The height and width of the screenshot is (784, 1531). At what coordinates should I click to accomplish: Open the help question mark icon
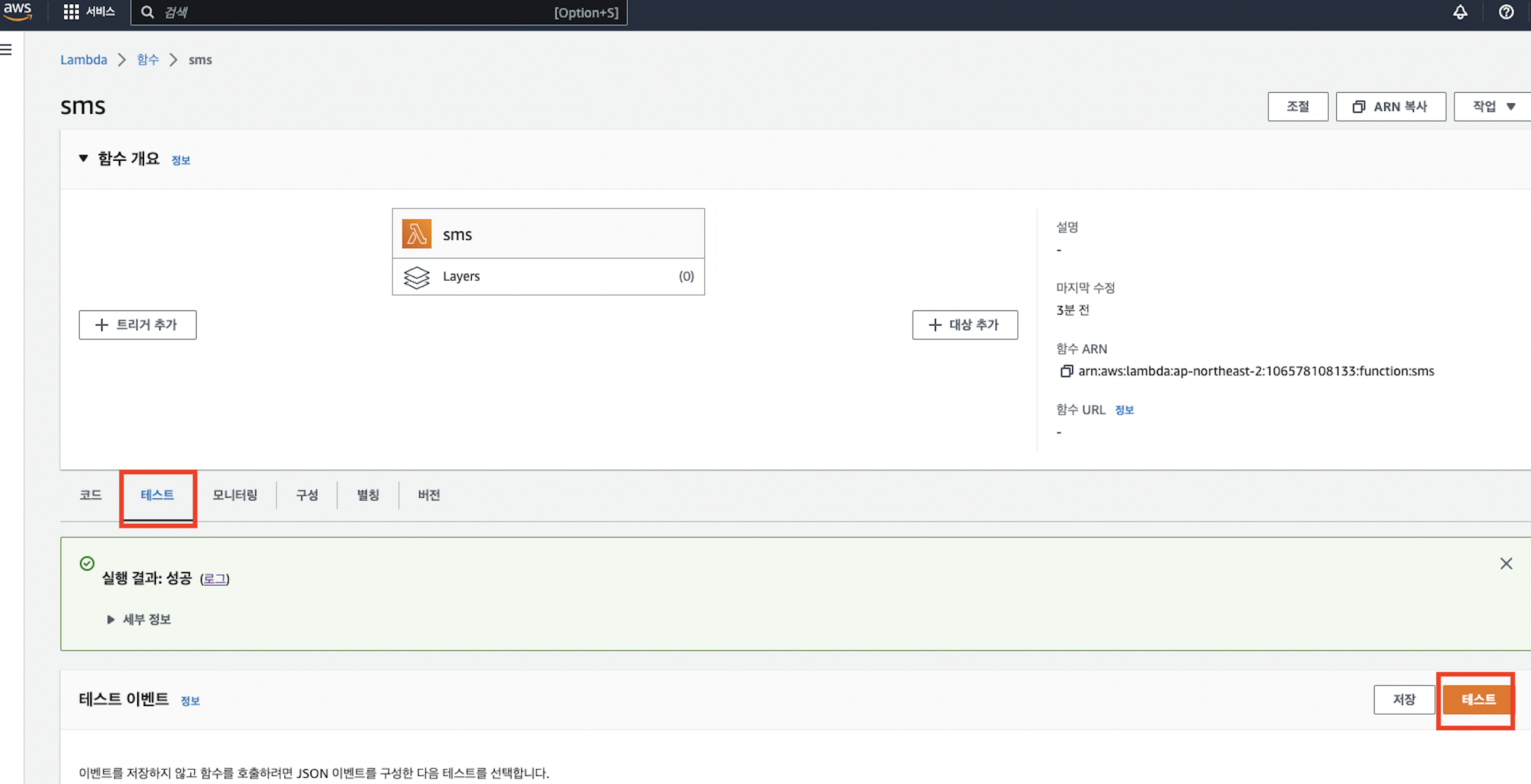[x=1506, y=12]
